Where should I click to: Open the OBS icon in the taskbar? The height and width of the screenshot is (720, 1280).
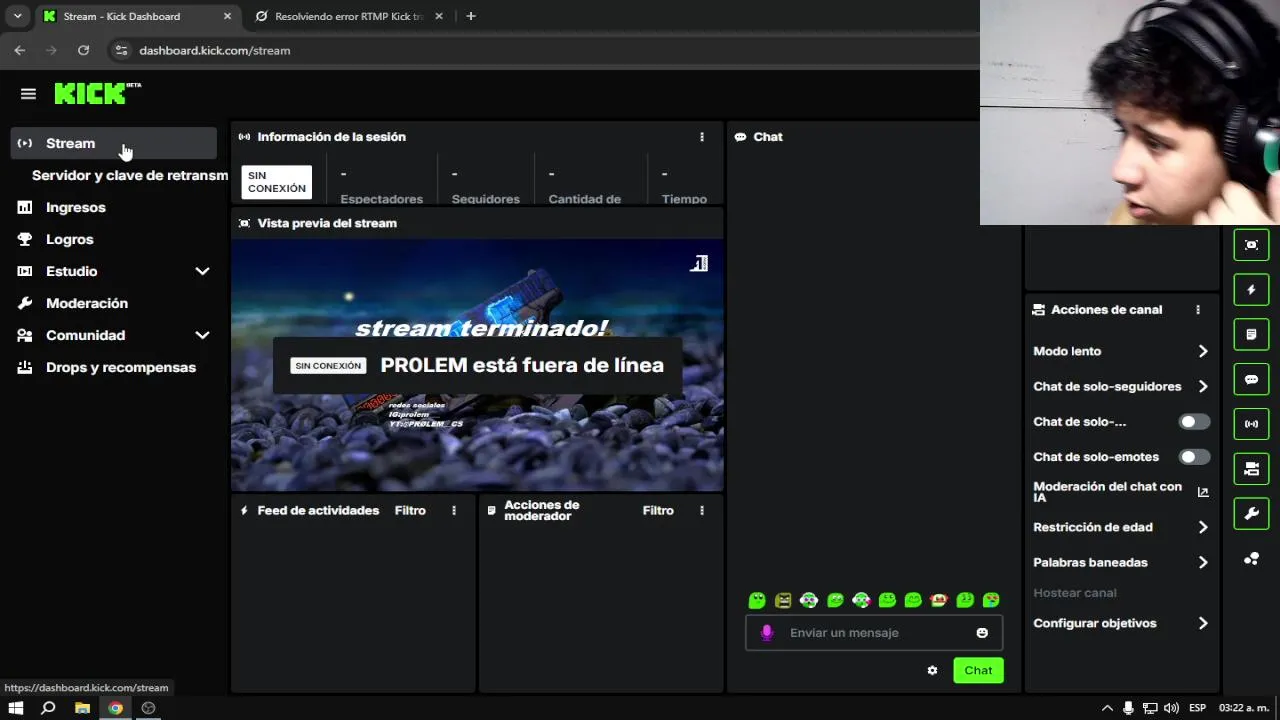tap(148, 708)
